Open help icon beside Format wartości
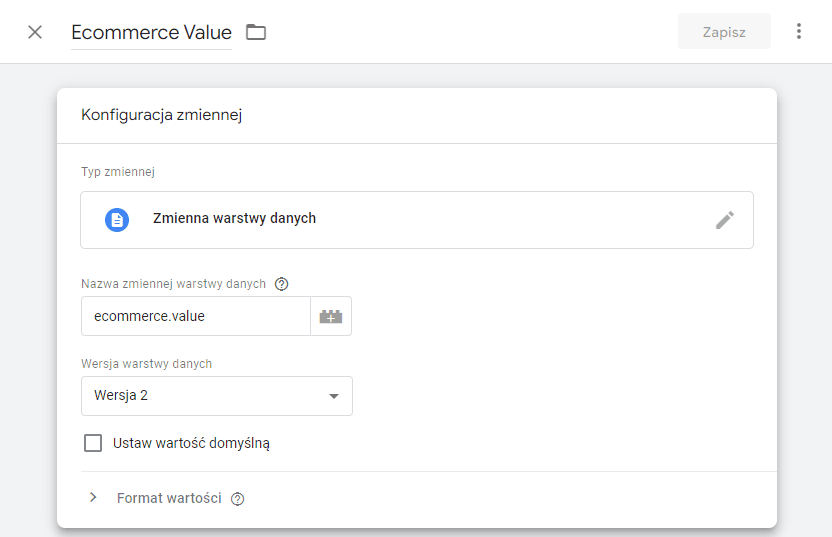This screenshot has width=832, height=537. click(x=237, y=499)
